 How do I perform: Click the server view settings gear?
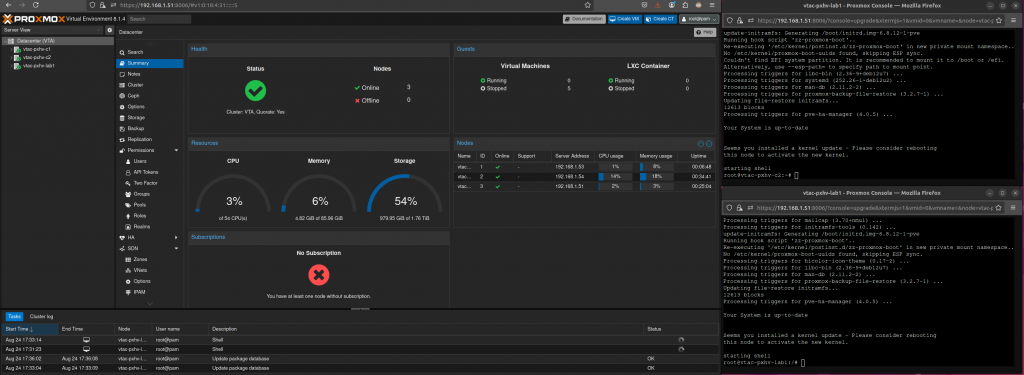coord(110,30)
